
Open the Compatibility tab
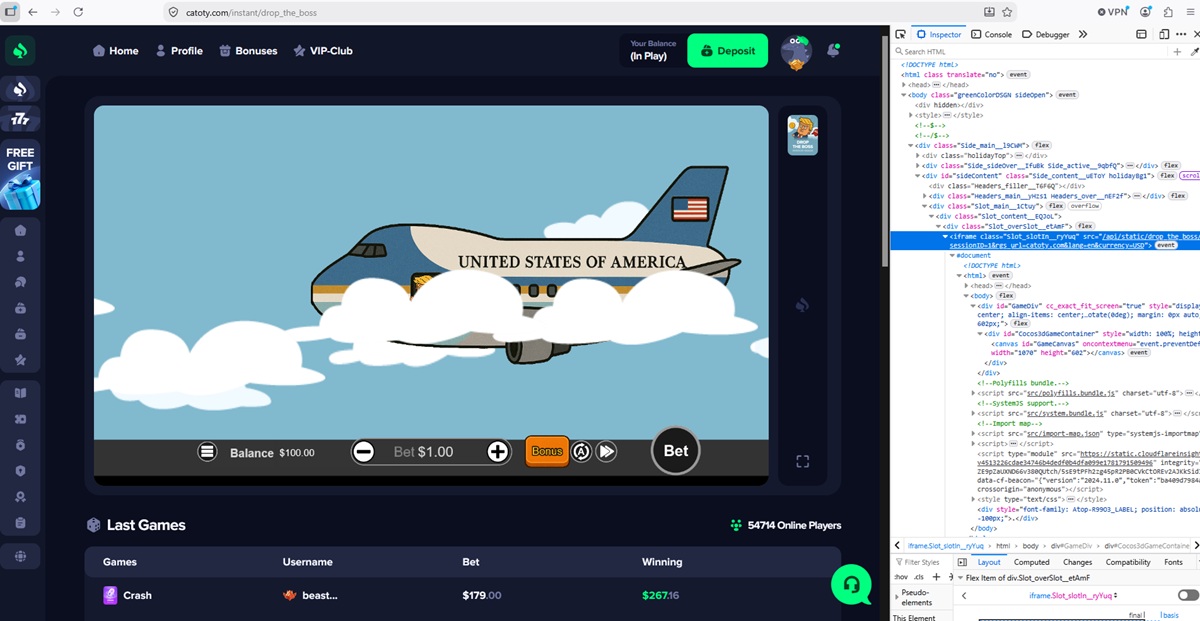click(1128, 562)
